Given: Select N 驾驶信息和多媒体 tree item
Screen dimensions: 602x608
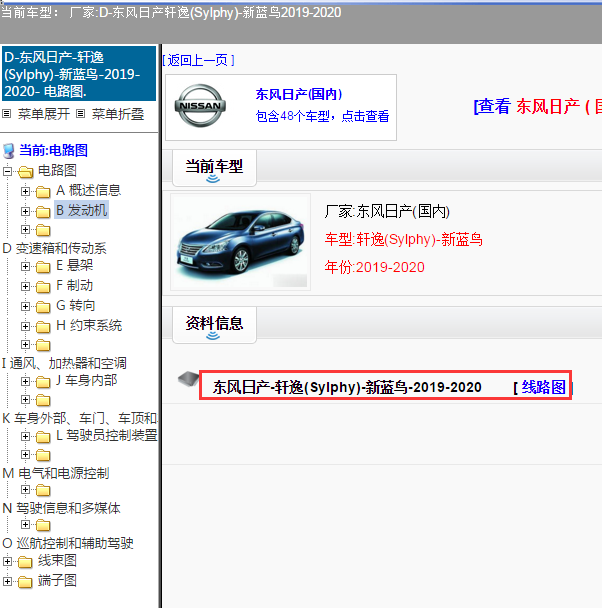Looking at the screenshot, I should [x=61, y=508].
